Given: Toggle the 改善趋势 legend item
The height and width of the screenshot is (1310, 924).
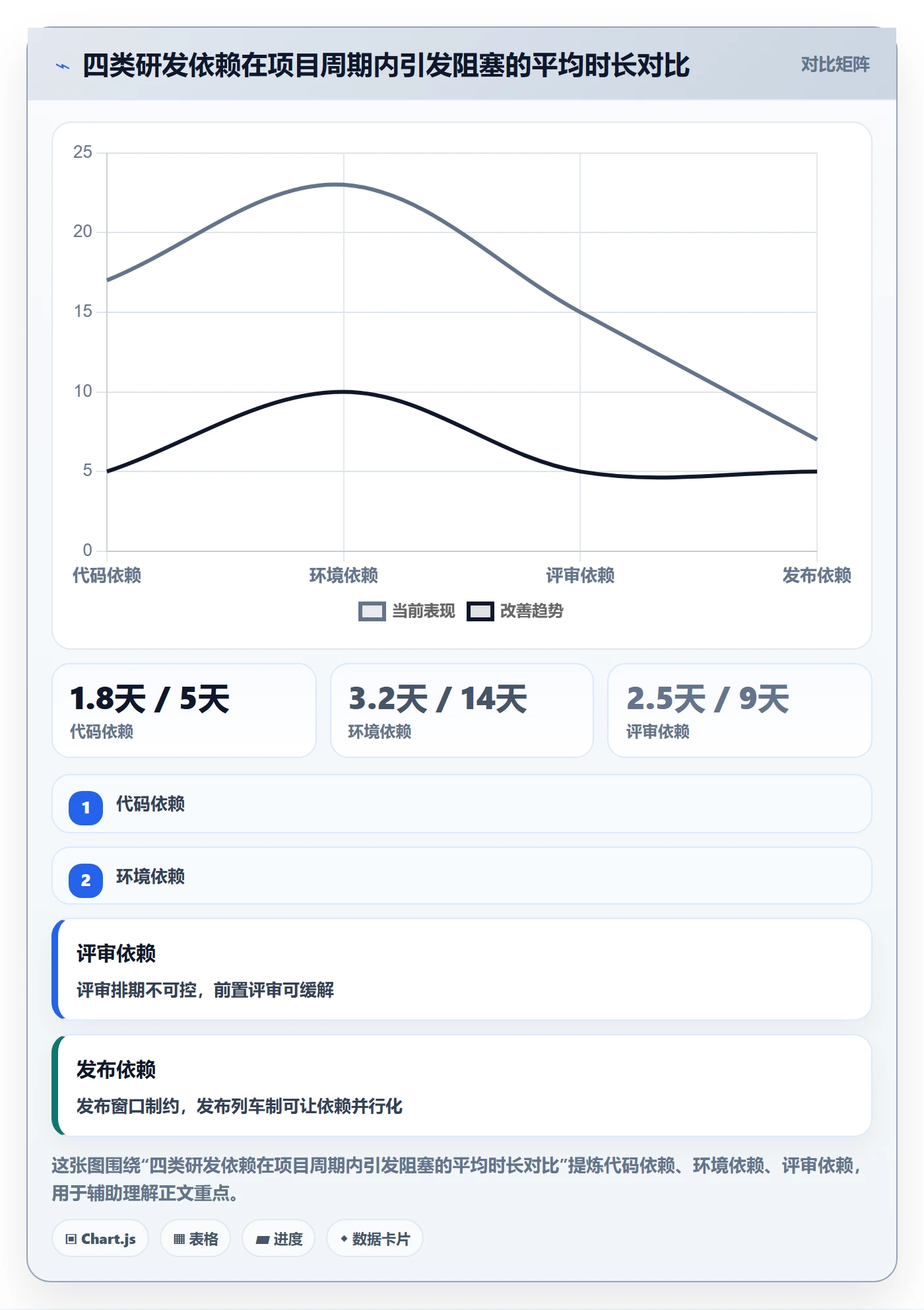Looking at the screenshot, I should pyautogui.click(x=515, y=611).
